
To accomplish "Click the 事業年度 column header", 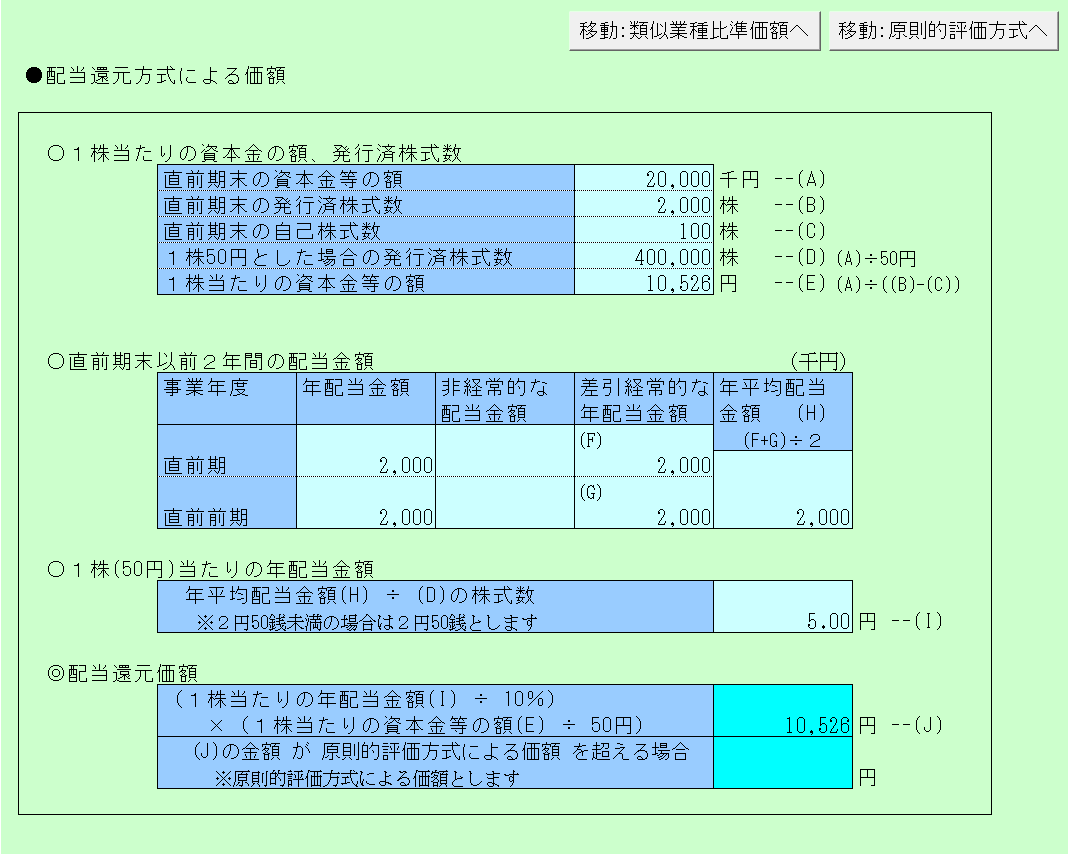I will click(227, 399).
